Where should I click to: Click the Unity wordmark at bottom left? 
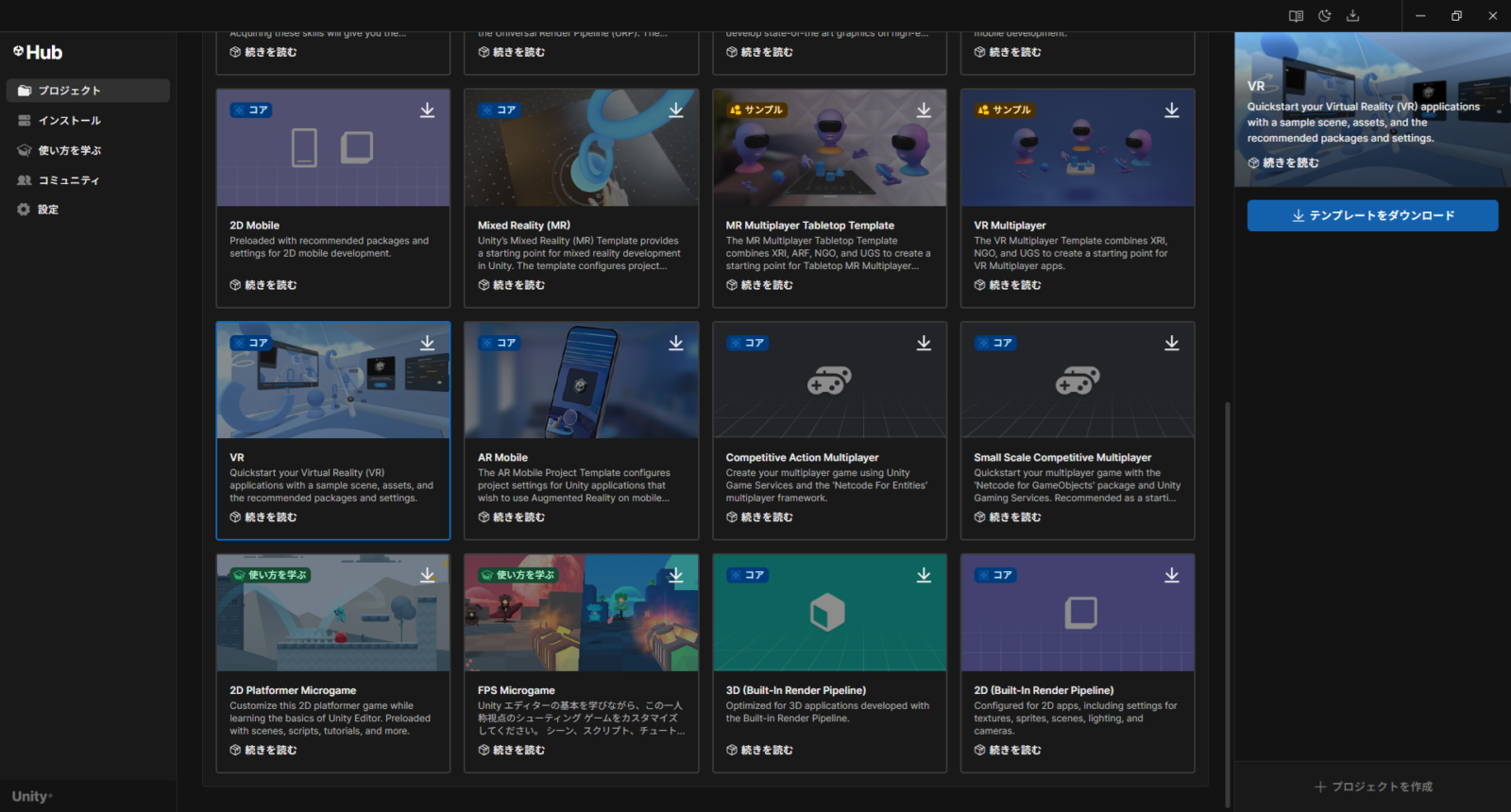click(32, 797)
